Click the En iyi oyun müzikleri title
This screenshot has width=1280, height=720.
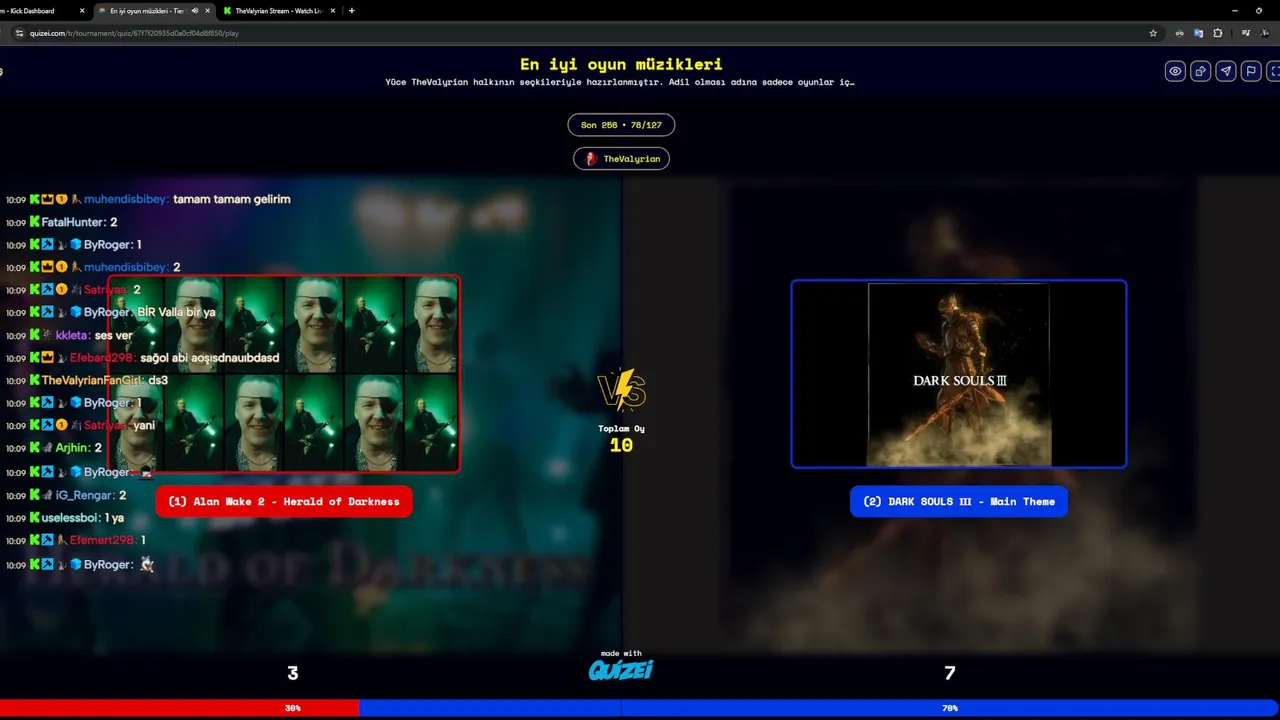click(x=621, y=64)
